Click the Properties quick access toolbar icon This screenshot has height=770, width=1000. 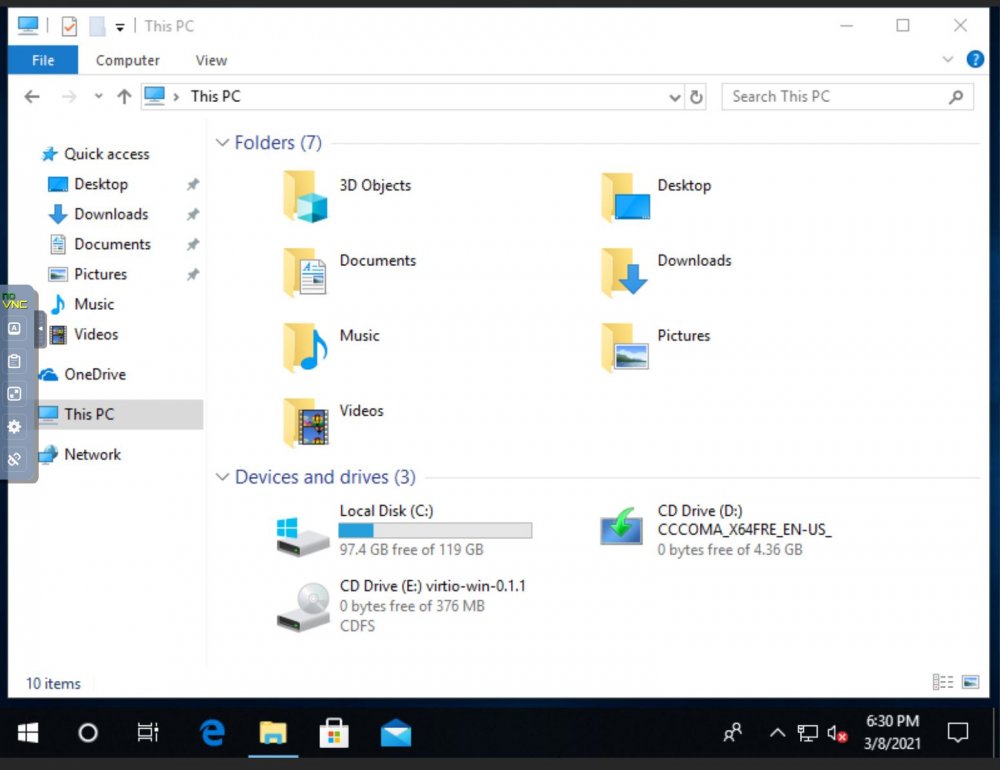pyautogui.click(x=69, y=26)
